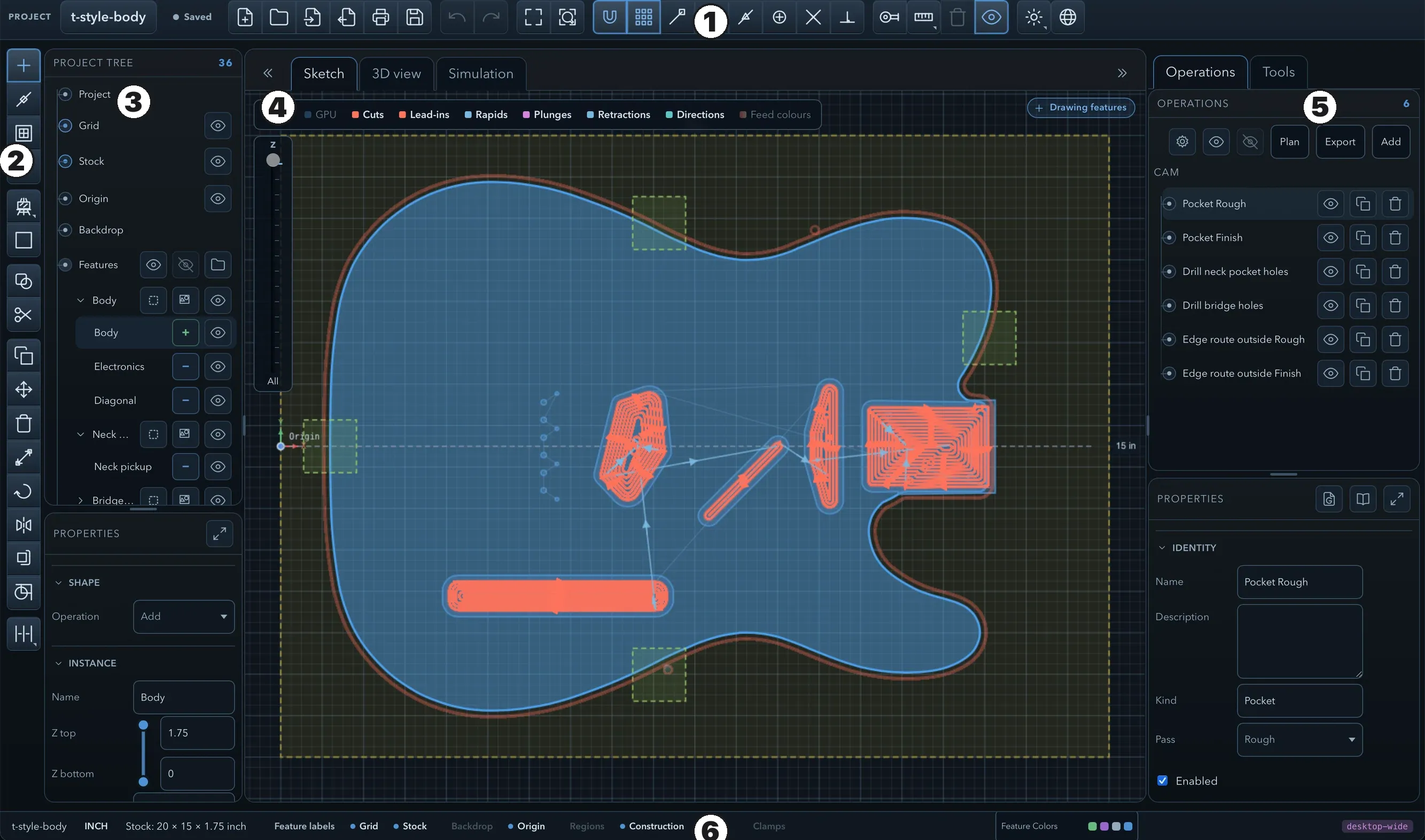1425x840 pixels.
Task: Toggle the grid snap icon
Action: 643,17
